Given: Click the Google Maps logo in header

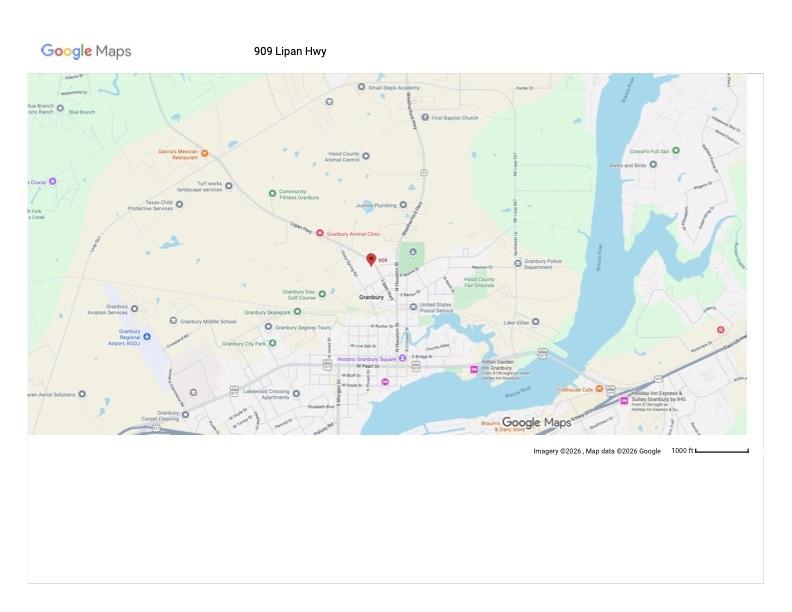Looking at the screenshot, I should [86, 51].
